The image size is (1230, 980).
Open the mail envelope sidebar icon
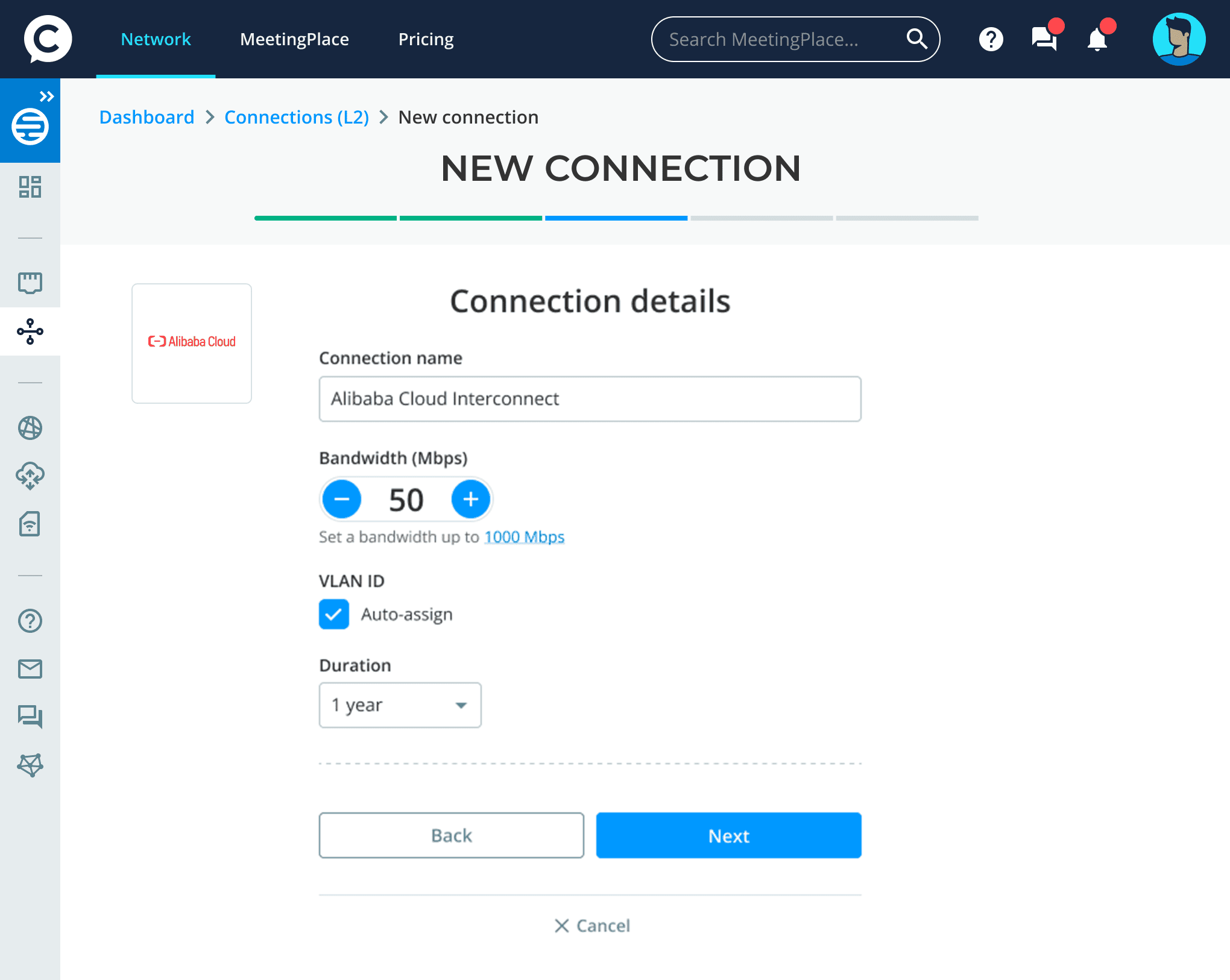coord(30,669)
